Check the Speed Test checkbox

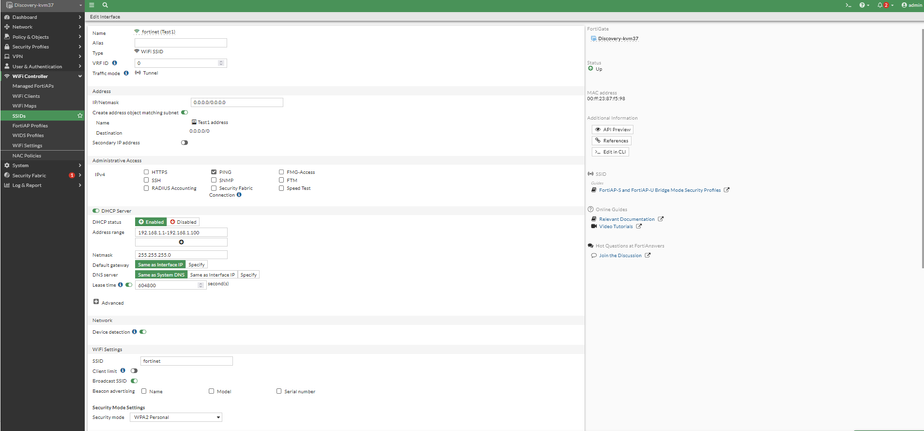pos(282,188)
